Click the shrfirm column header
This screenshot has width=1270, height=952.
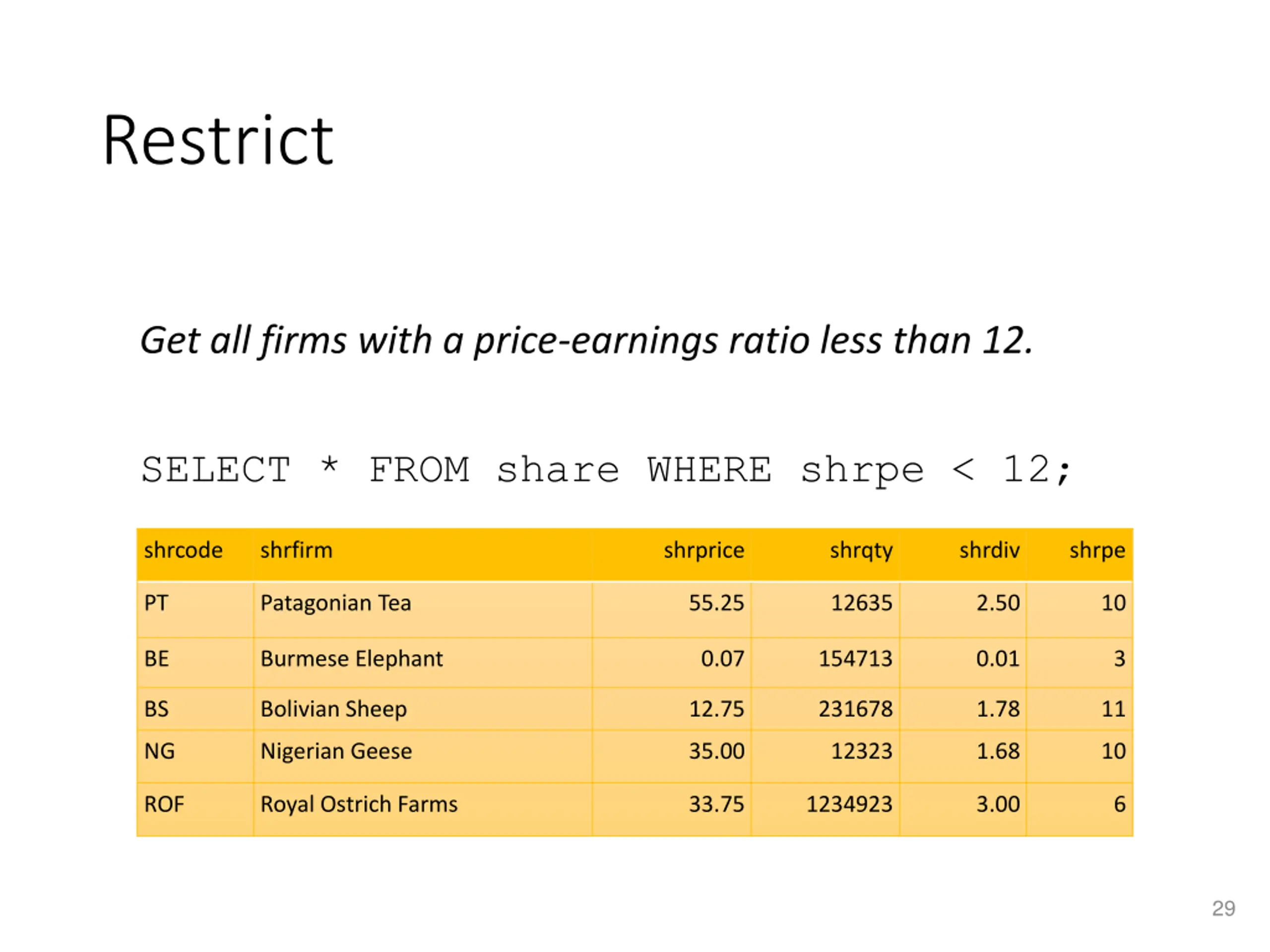(296, 550)
